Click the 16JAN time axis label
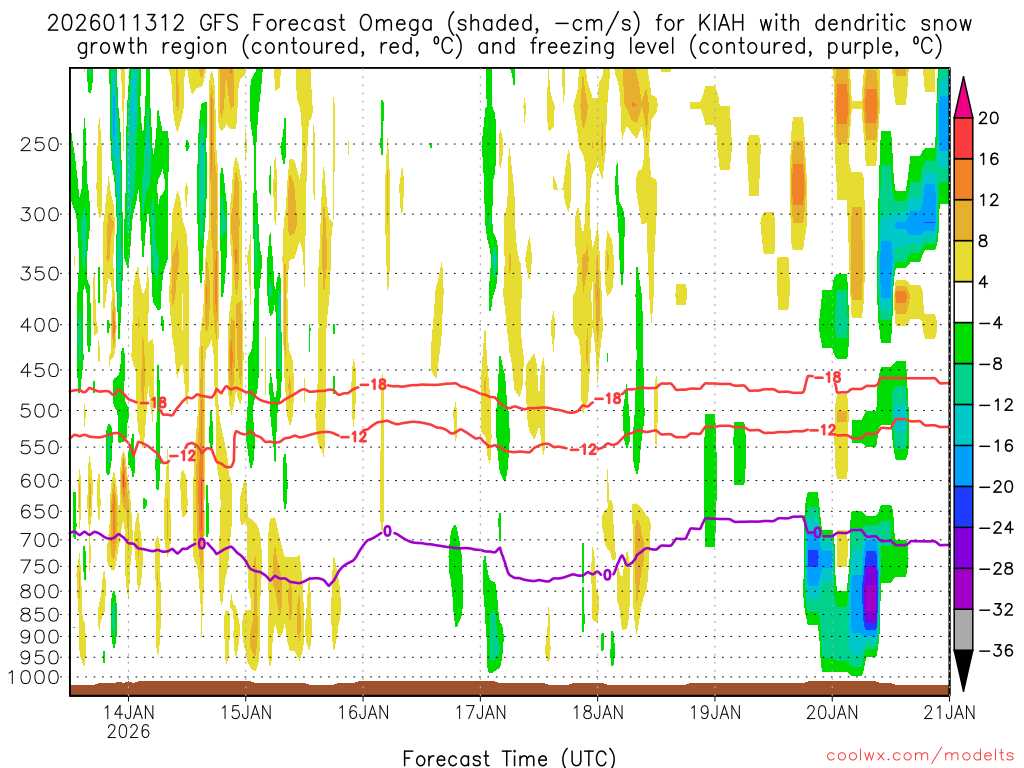Image resolution: width=1024 pixels, height=768 pixels. 363,712
